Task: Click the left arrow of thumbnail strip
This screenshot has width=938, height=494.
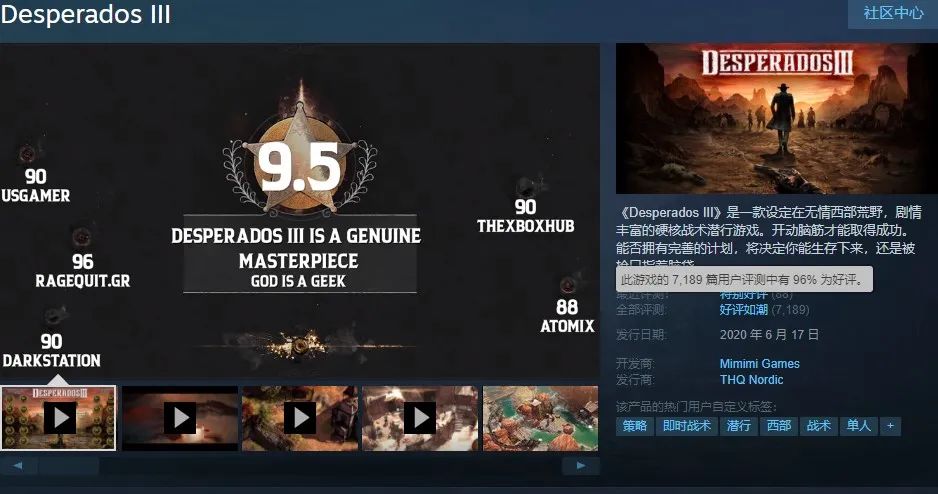Action: pos(18,465)
